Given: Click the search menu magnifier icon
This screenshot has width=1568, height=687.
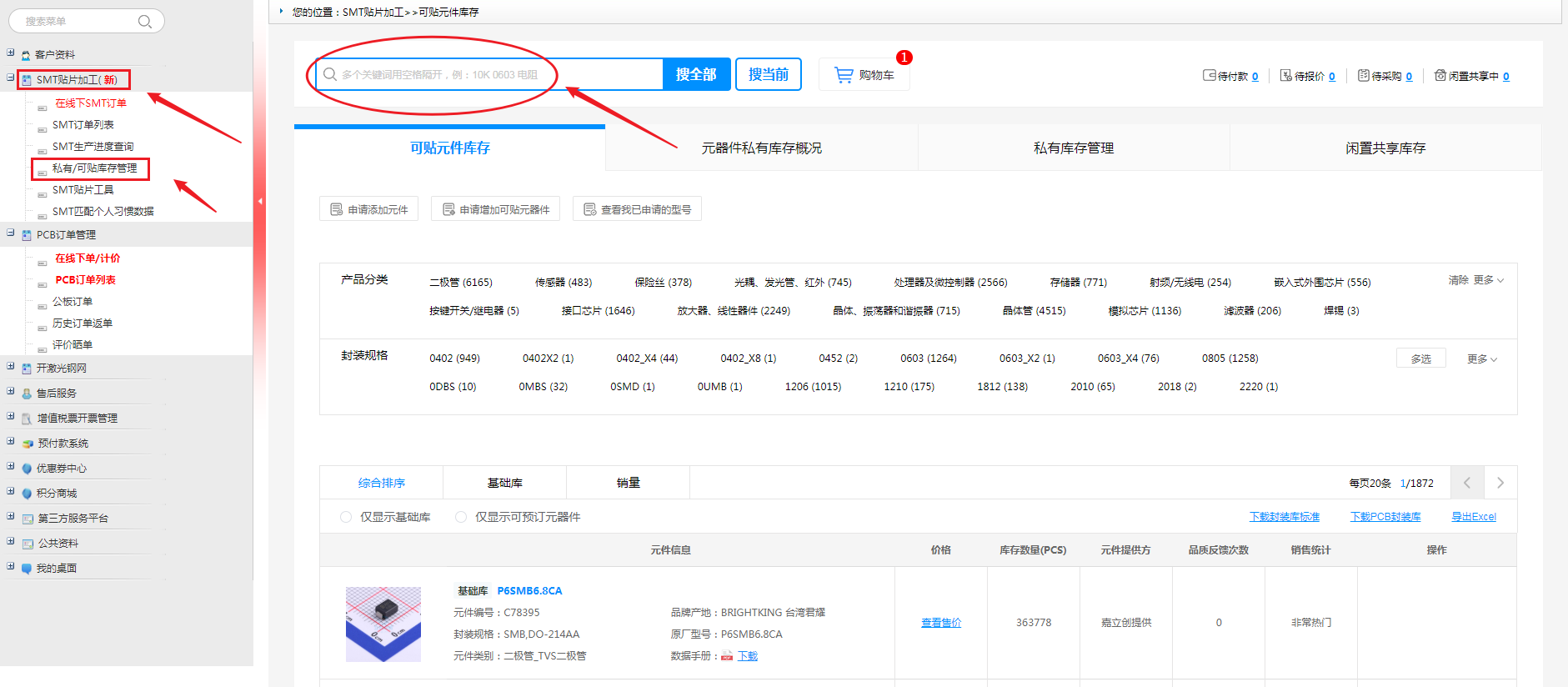Looking at the screenshot, I should pyautogui.click(x=145, y=22).
